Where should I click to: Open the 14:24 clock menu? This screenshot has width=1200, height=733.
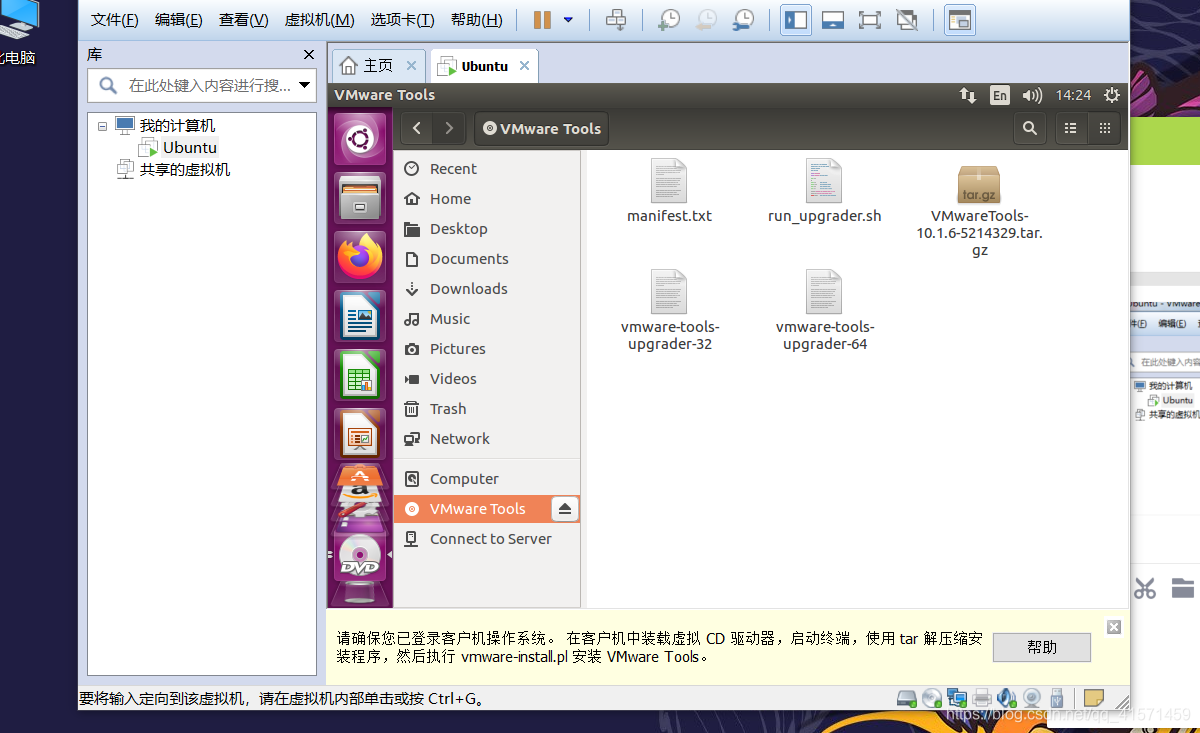coord(1073,95)
